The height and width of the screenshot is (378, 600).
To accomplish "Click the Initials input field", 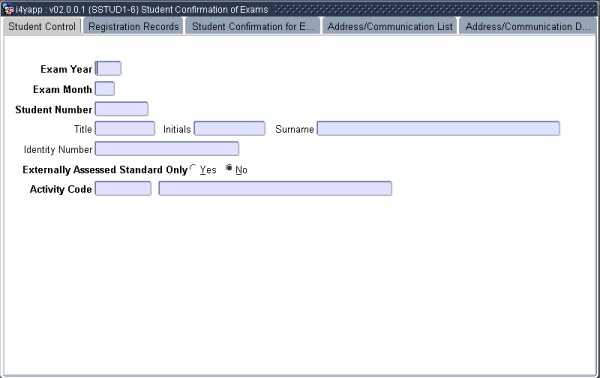I will pyautogui.click(x=230, y=129).
